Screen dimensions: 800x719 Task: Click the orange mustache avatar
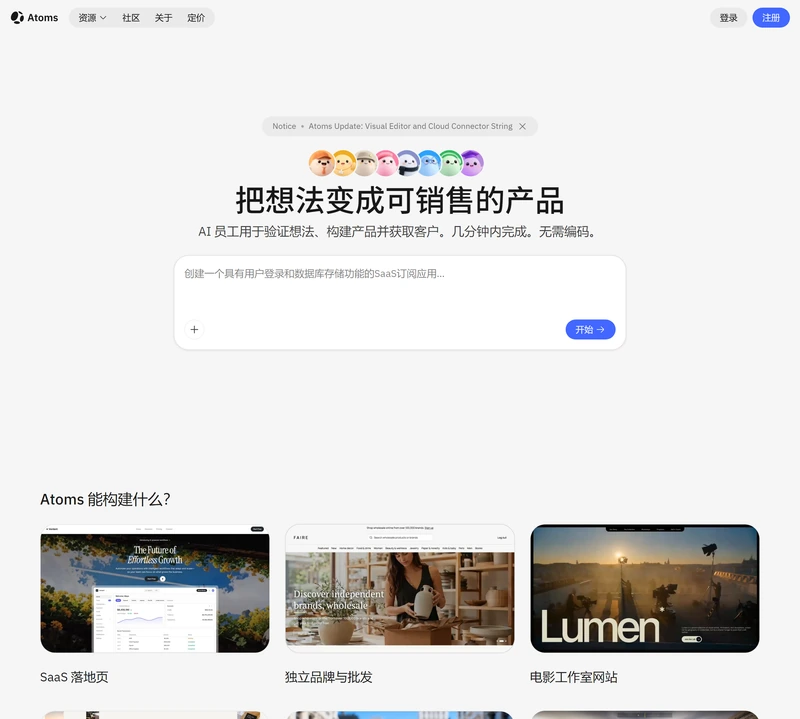[x=321, y=163]
